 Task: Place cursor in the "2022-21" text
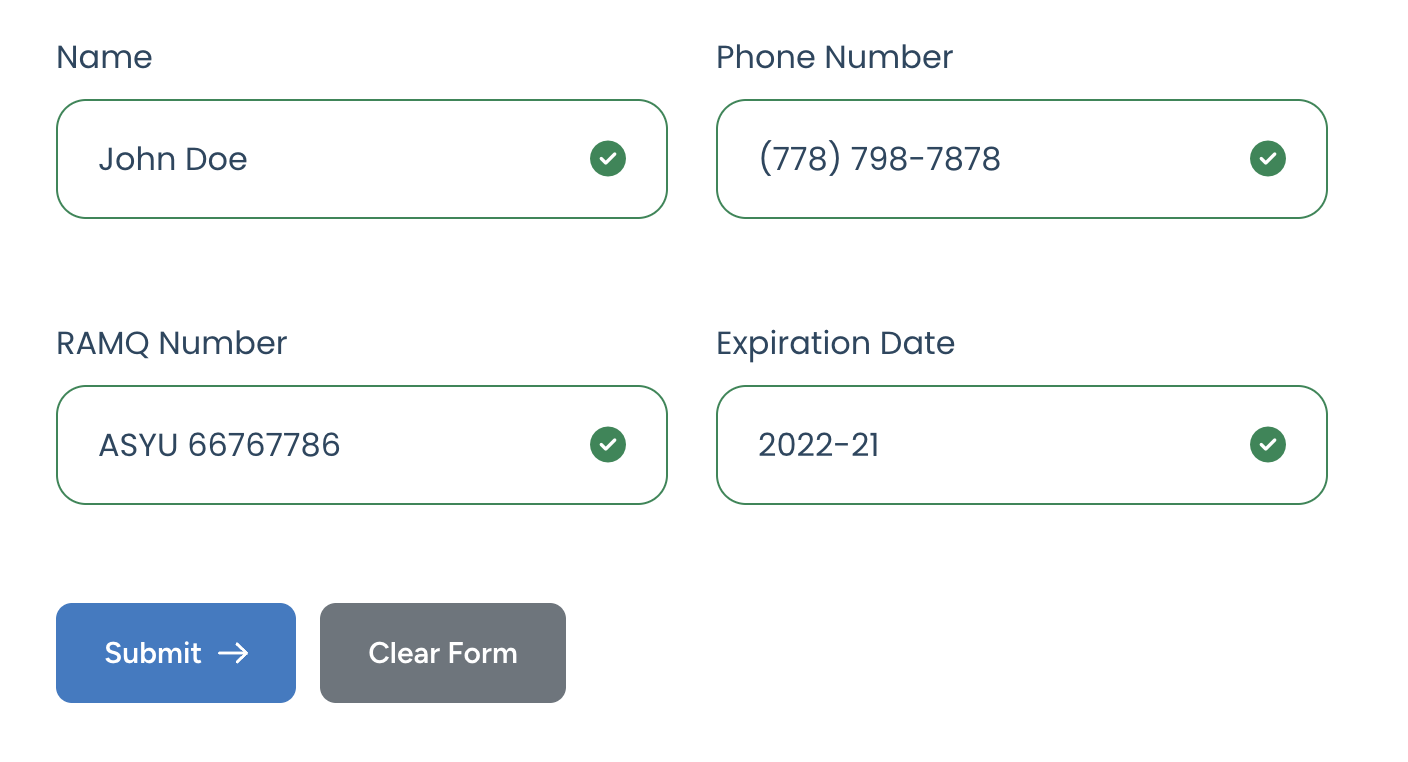[x=818, y=445]
